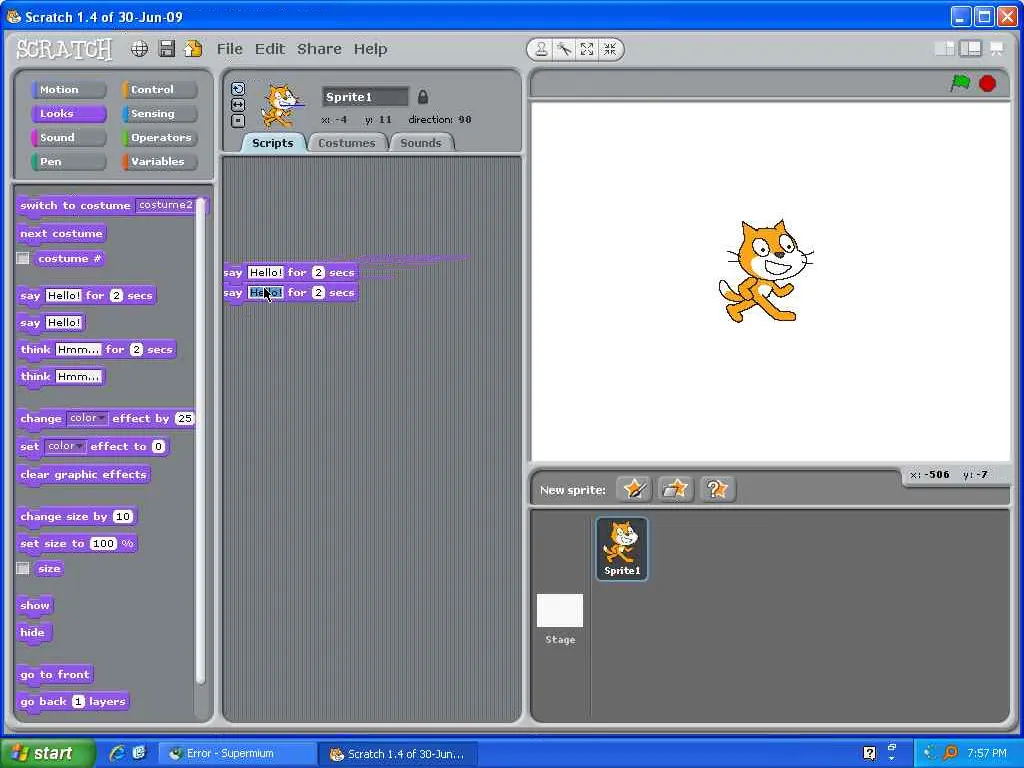
Task: Set rotation style to can rotate
Action: [238, 89]
